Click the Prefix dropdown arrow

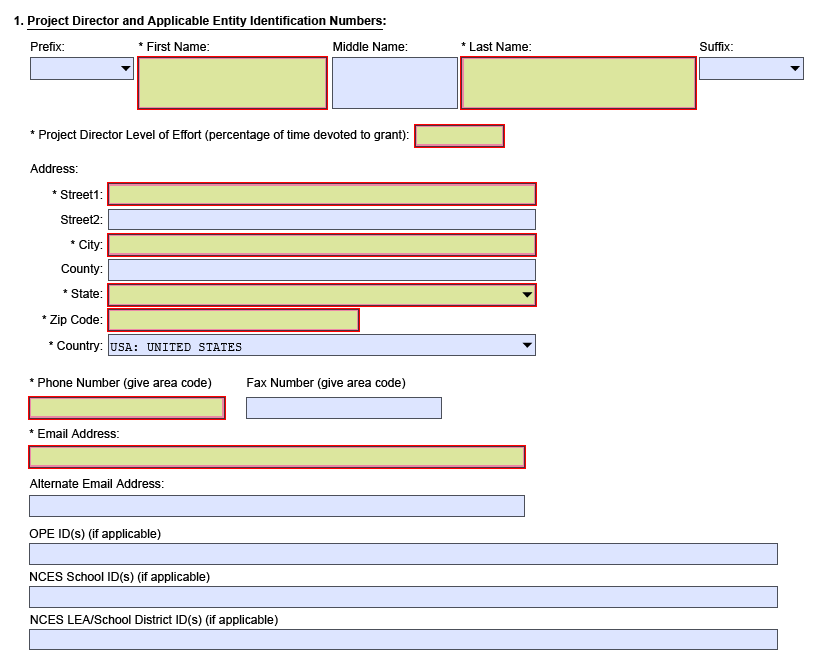click(126, 69)
